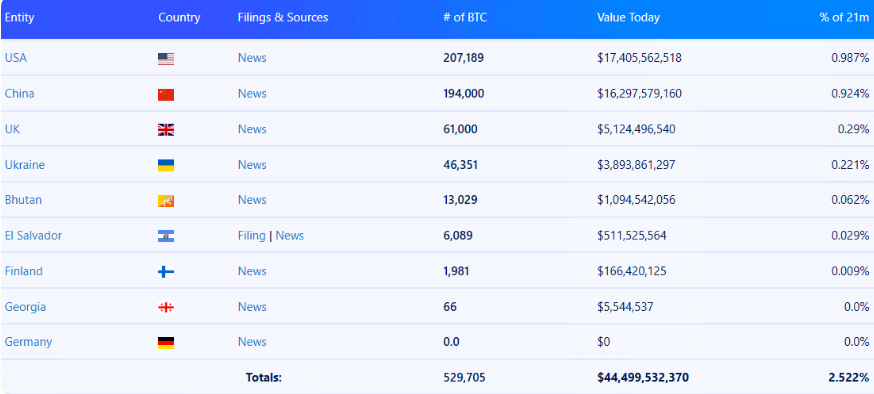
Task: Select the 1,981 BTC cell
Action: (x=456, y=271)
